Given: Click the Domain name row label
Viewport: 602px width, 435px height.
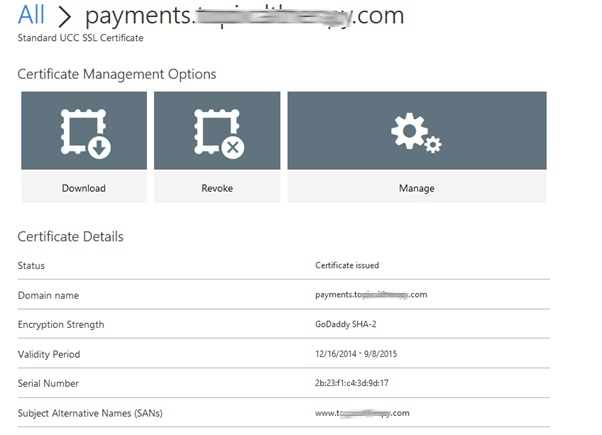Looking at the screenshot, I should point(48,296).
